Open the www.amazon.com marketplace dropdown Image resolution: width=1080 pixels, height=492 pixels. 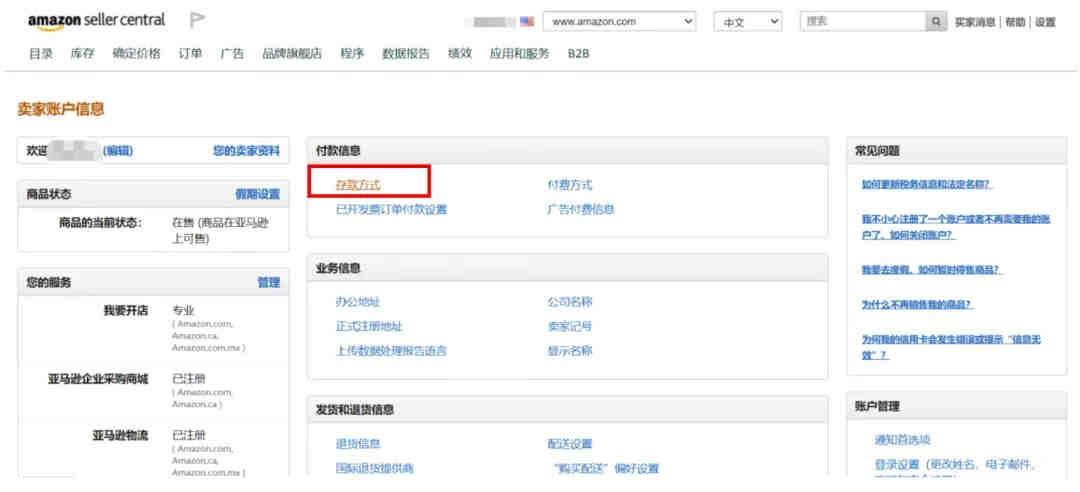click(x=620, y=22)
